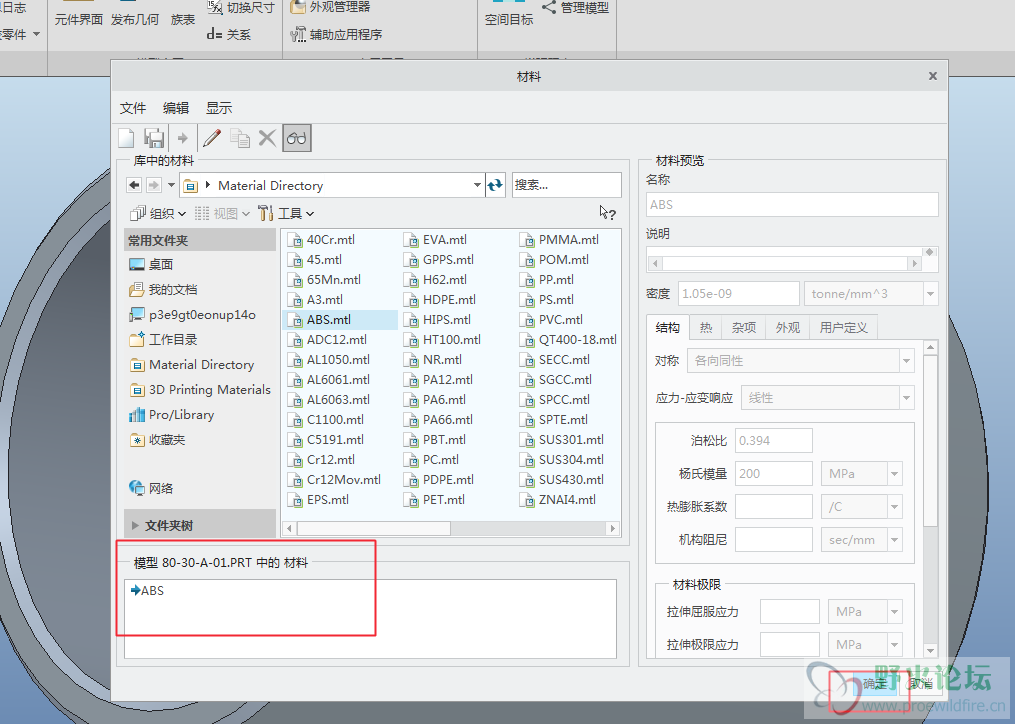Select the Cr12Mov.mtl file
Screen dimensions: 1015x724
point(335,479)
